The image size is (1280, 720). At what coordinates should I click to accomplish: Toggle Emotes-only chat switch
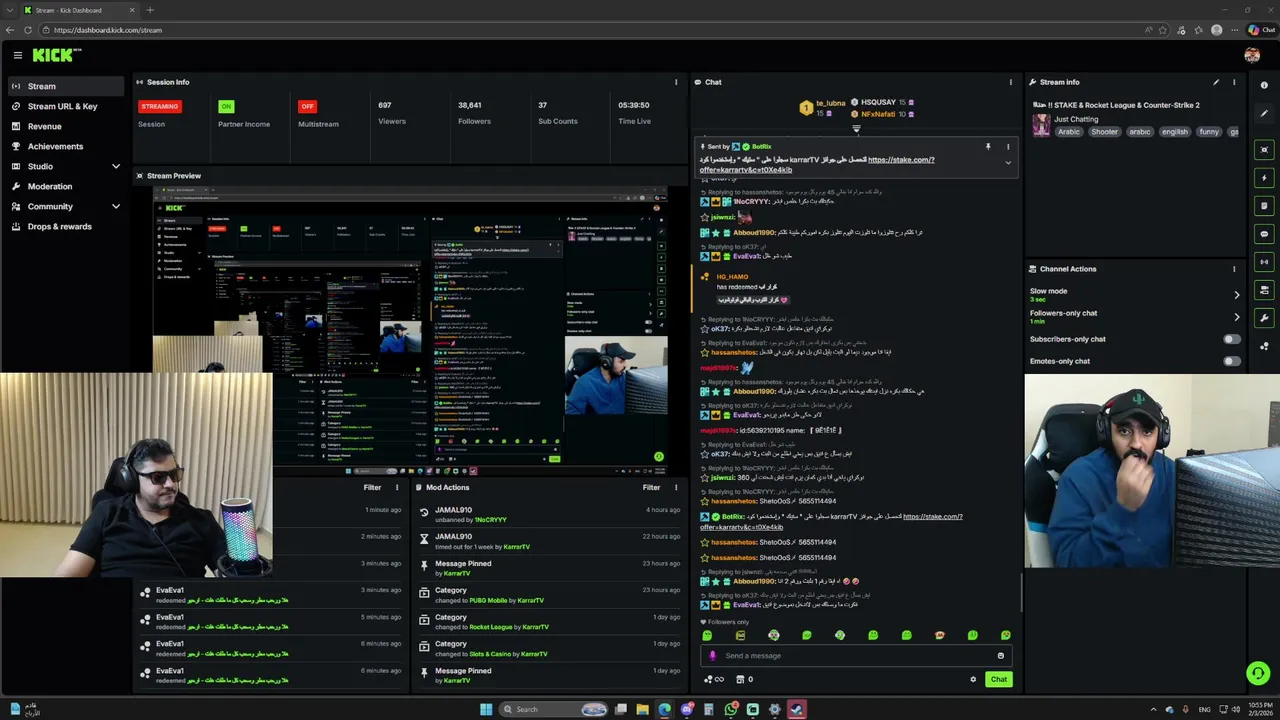click(x=1232, y=361)
